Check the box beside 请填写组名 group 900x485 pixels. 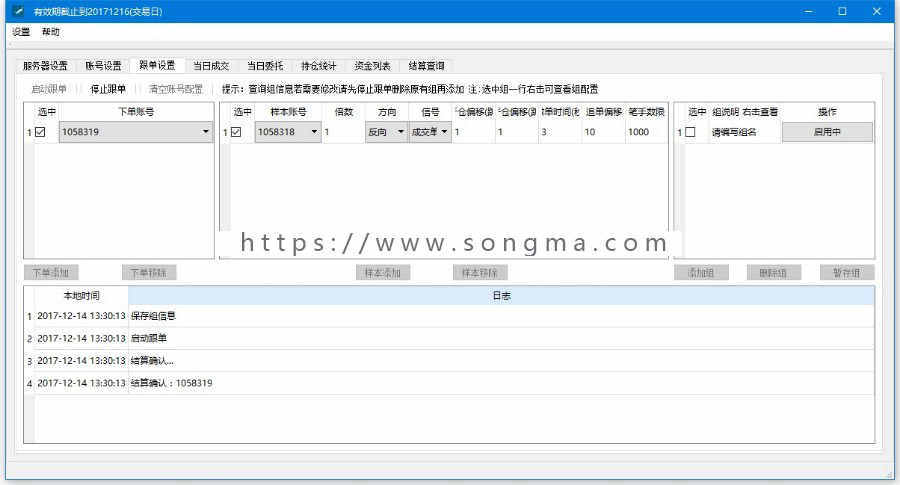pyautogui.click(x=690, y=132)
